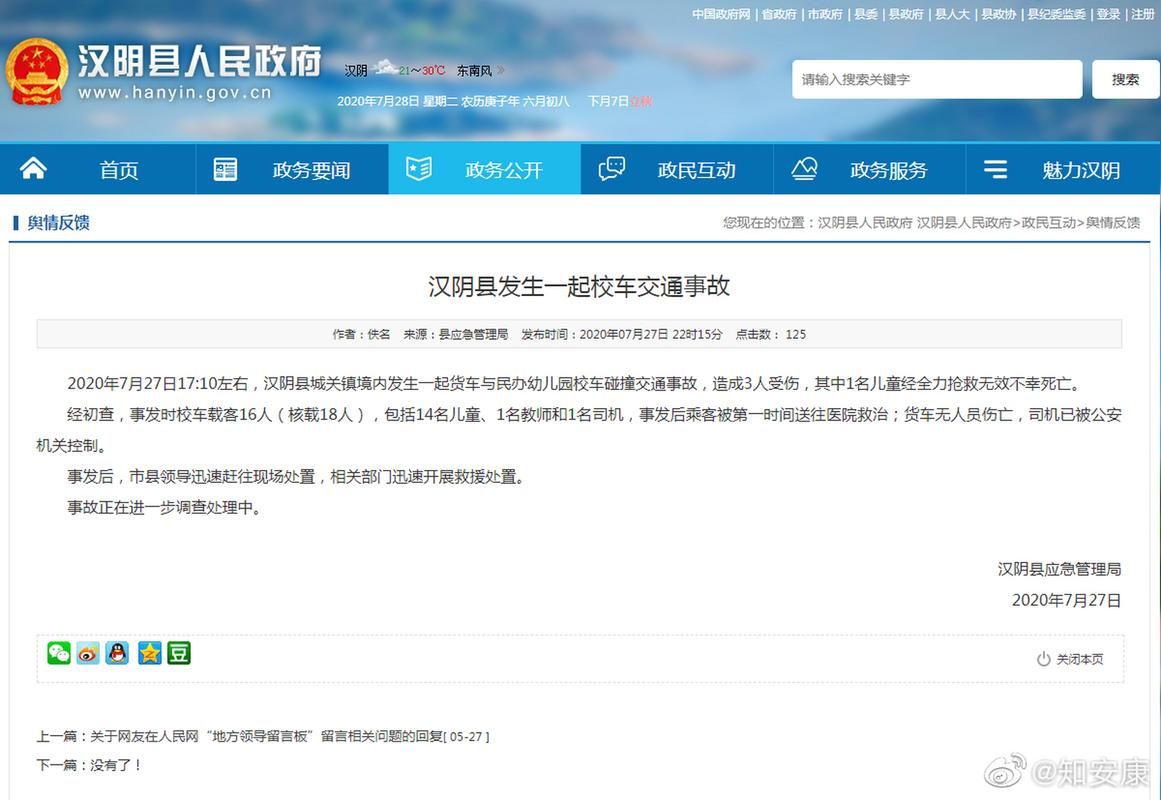The width and height of the screenshot is (1161, 800).
Task: Share article via QQ penguin icon
Action: point(117,653)
